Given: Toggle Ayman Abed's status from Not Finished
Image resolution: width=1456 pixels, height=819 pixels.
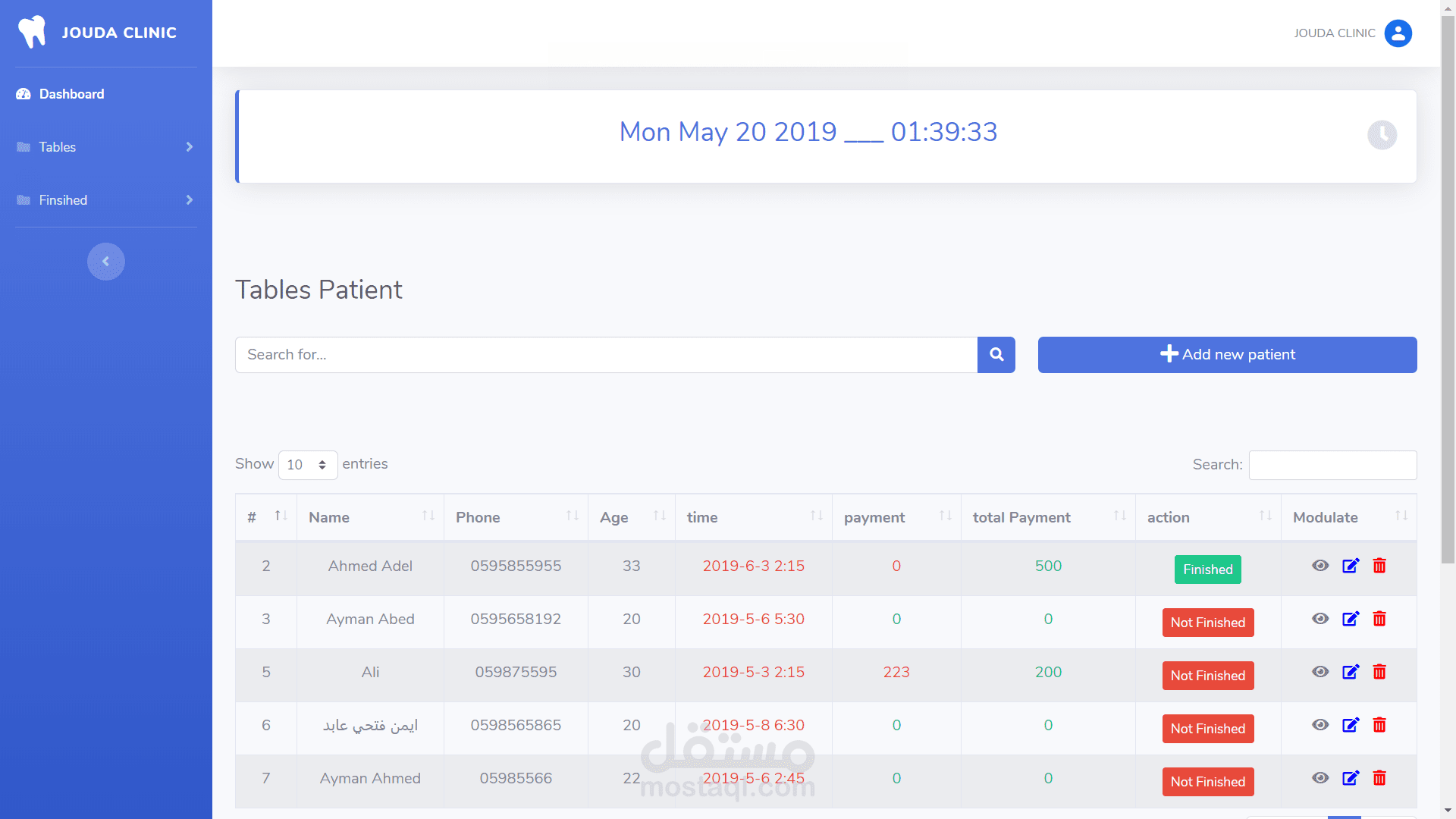Looking at the screenshot, I should click(x=1207, y=623).
